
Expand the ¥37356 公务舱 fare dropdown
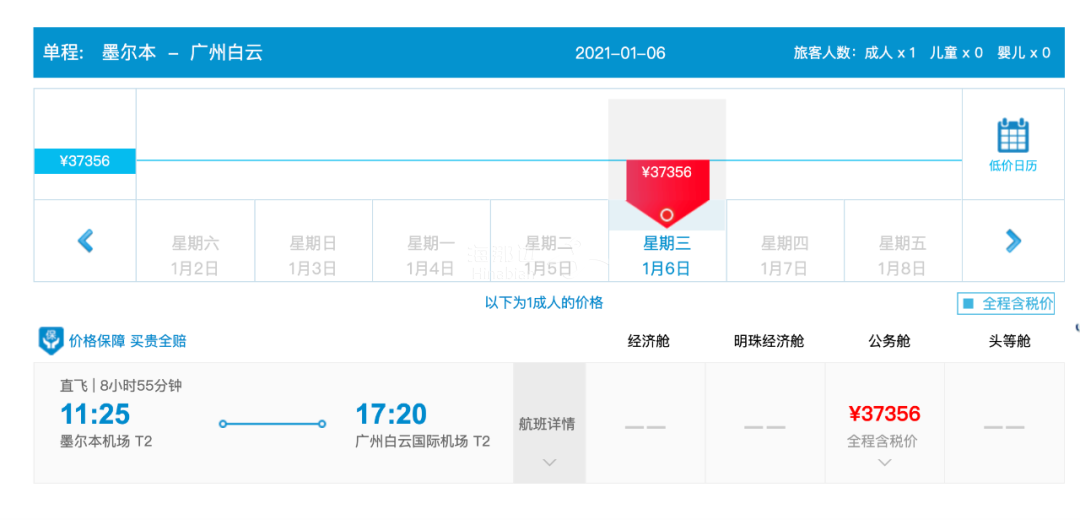coord(884,462)
